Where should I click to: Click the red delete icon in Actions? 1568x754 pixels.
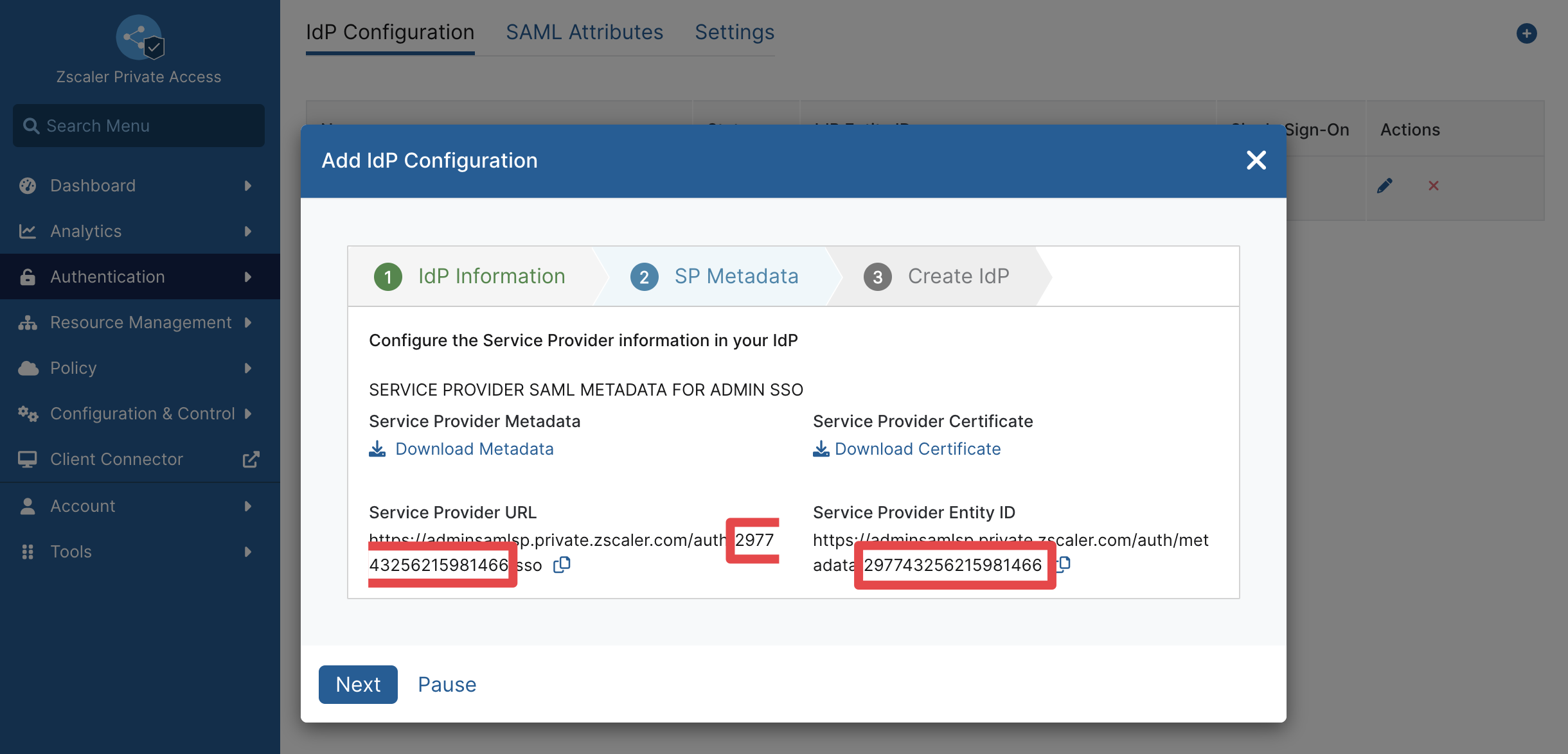click(1434, 186)
